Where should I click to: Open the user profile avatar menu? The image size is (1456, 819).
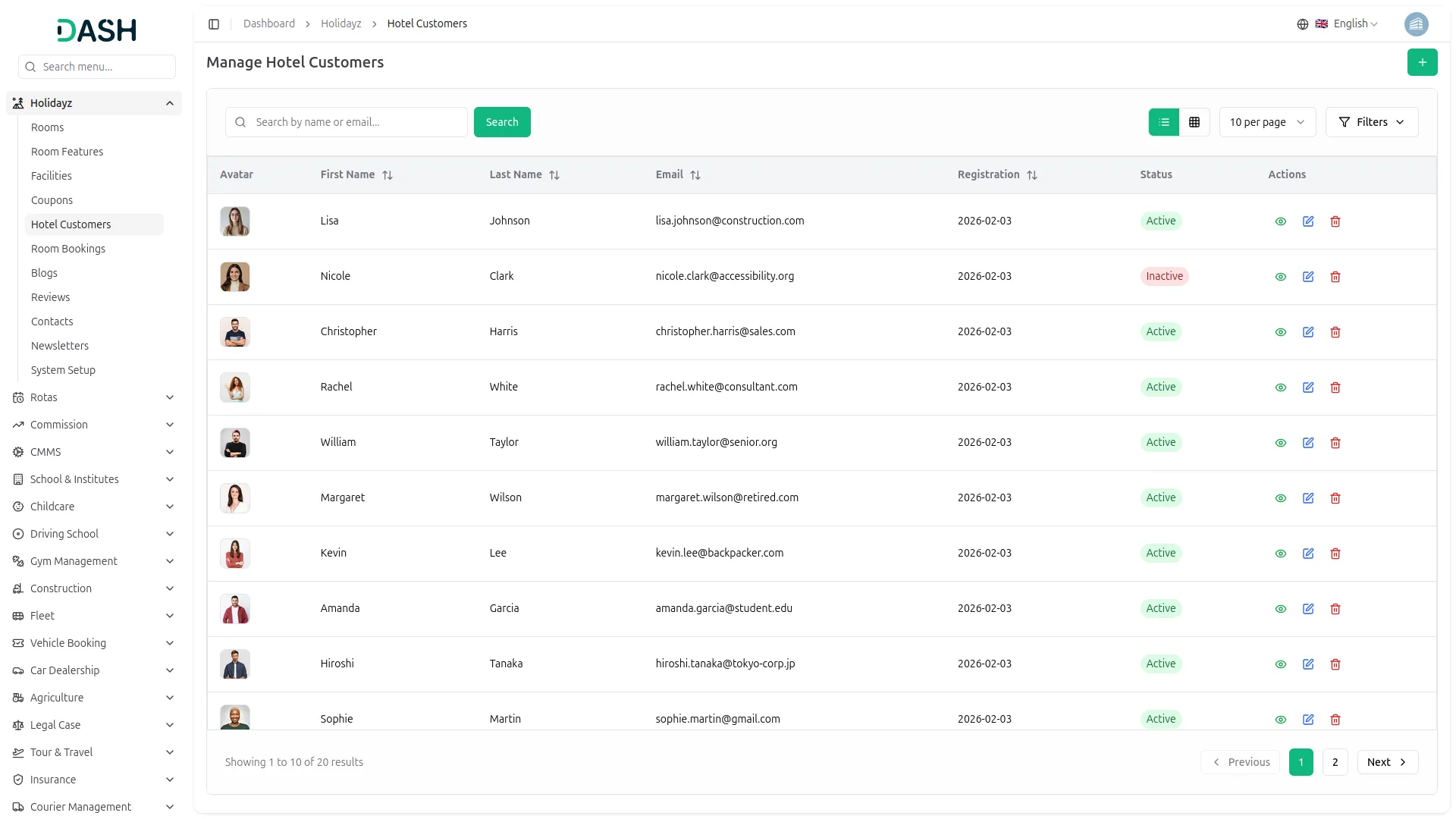coord(1416,24)
